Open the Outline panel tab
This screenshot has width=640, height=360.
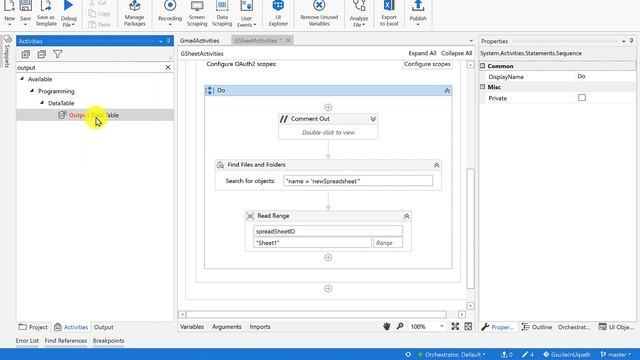(x=537, y=327)
